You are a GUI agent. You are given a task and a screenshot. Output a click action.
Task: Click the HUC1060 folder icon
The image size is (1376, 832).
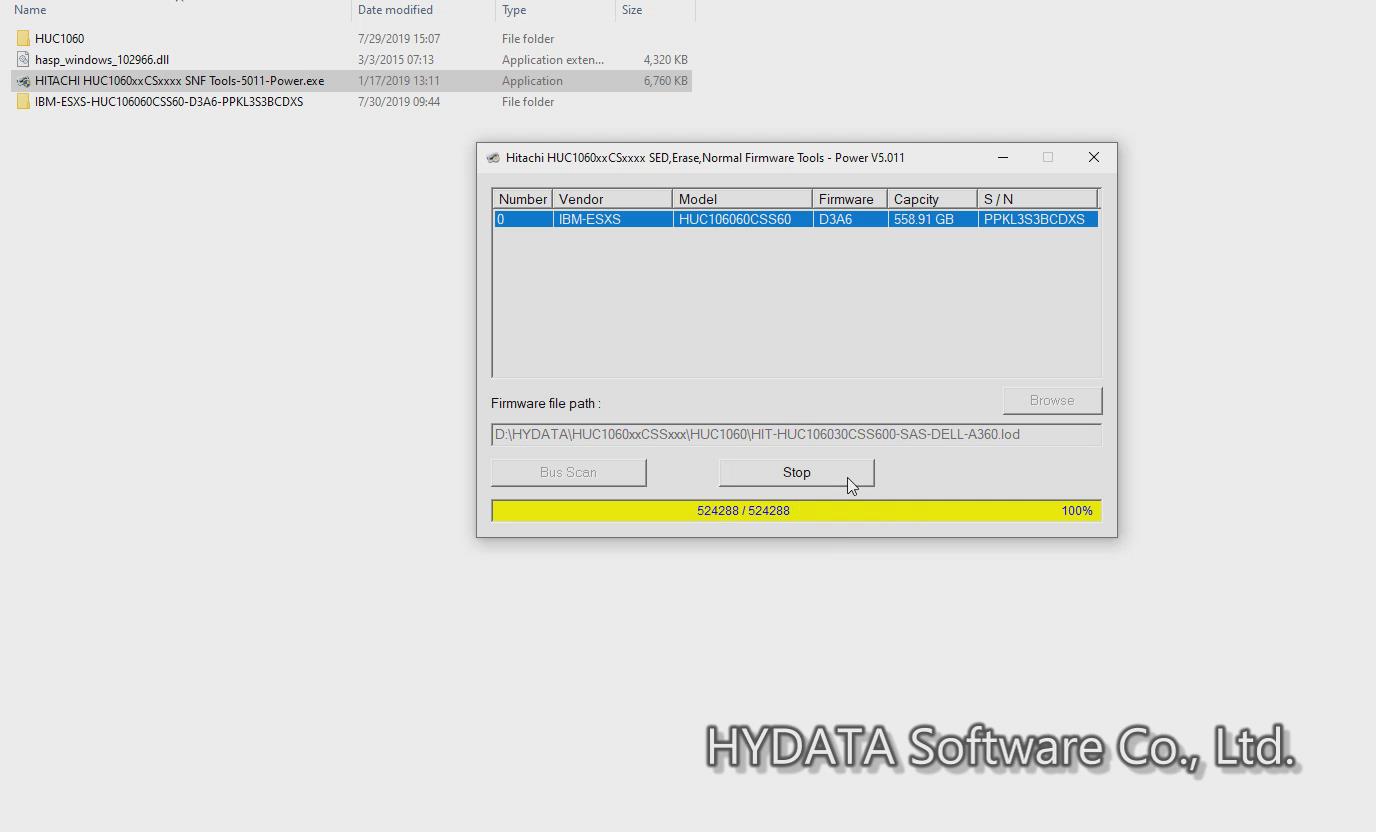[23, 39]
